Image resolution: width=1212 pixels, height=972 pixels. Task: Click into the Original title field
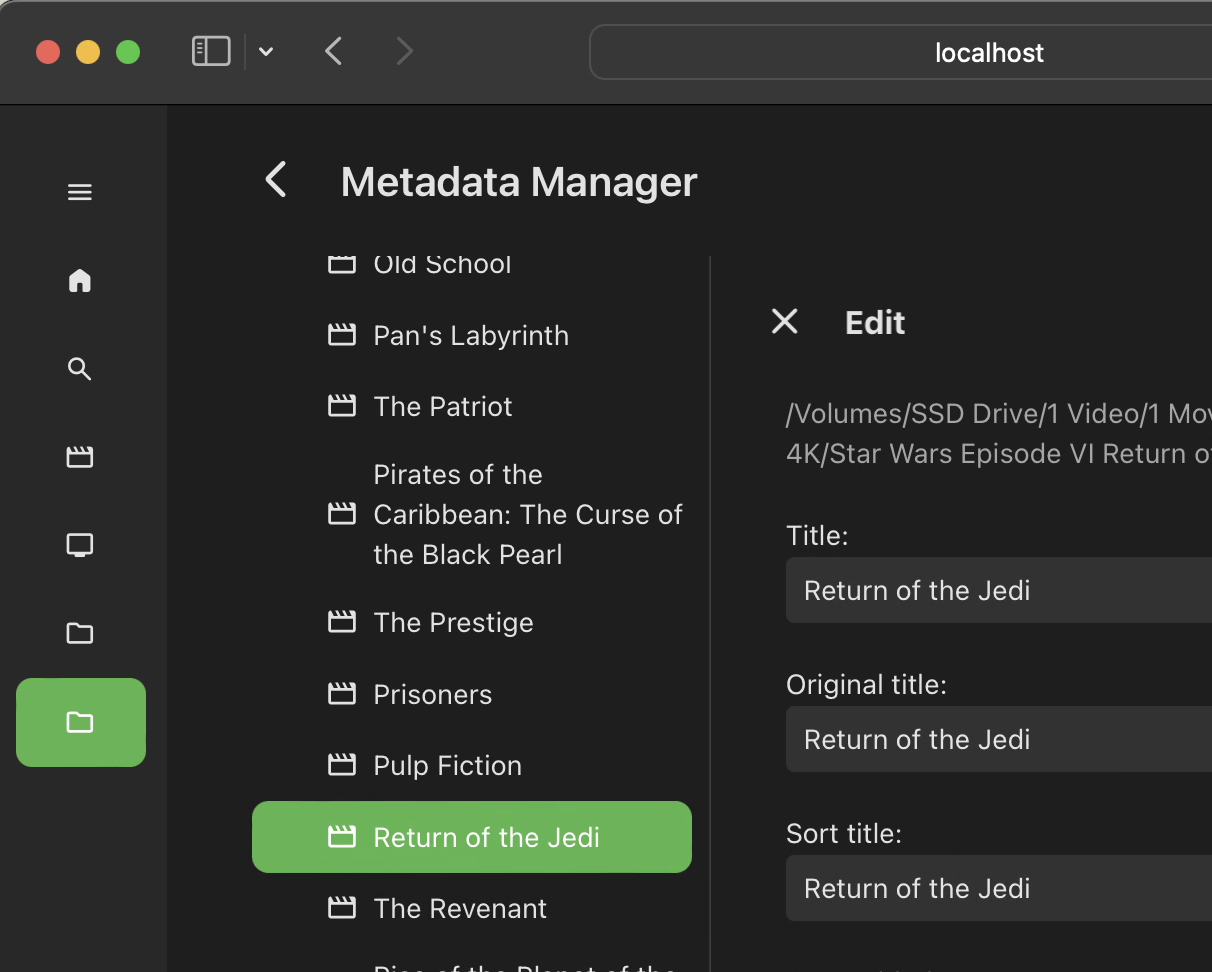(999, 739)
